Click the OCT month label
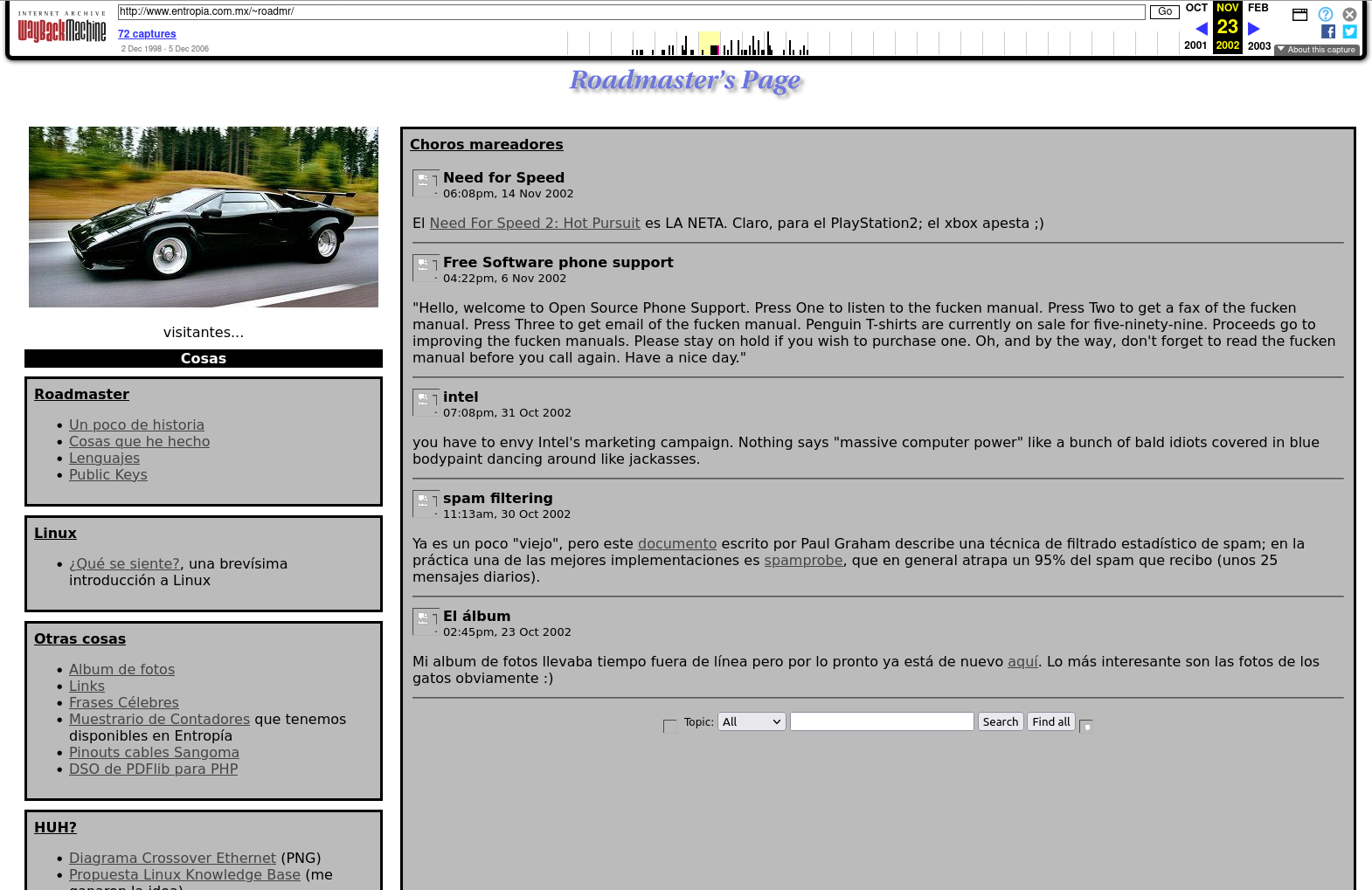 pyautogui.click(x=1196, y=8)
